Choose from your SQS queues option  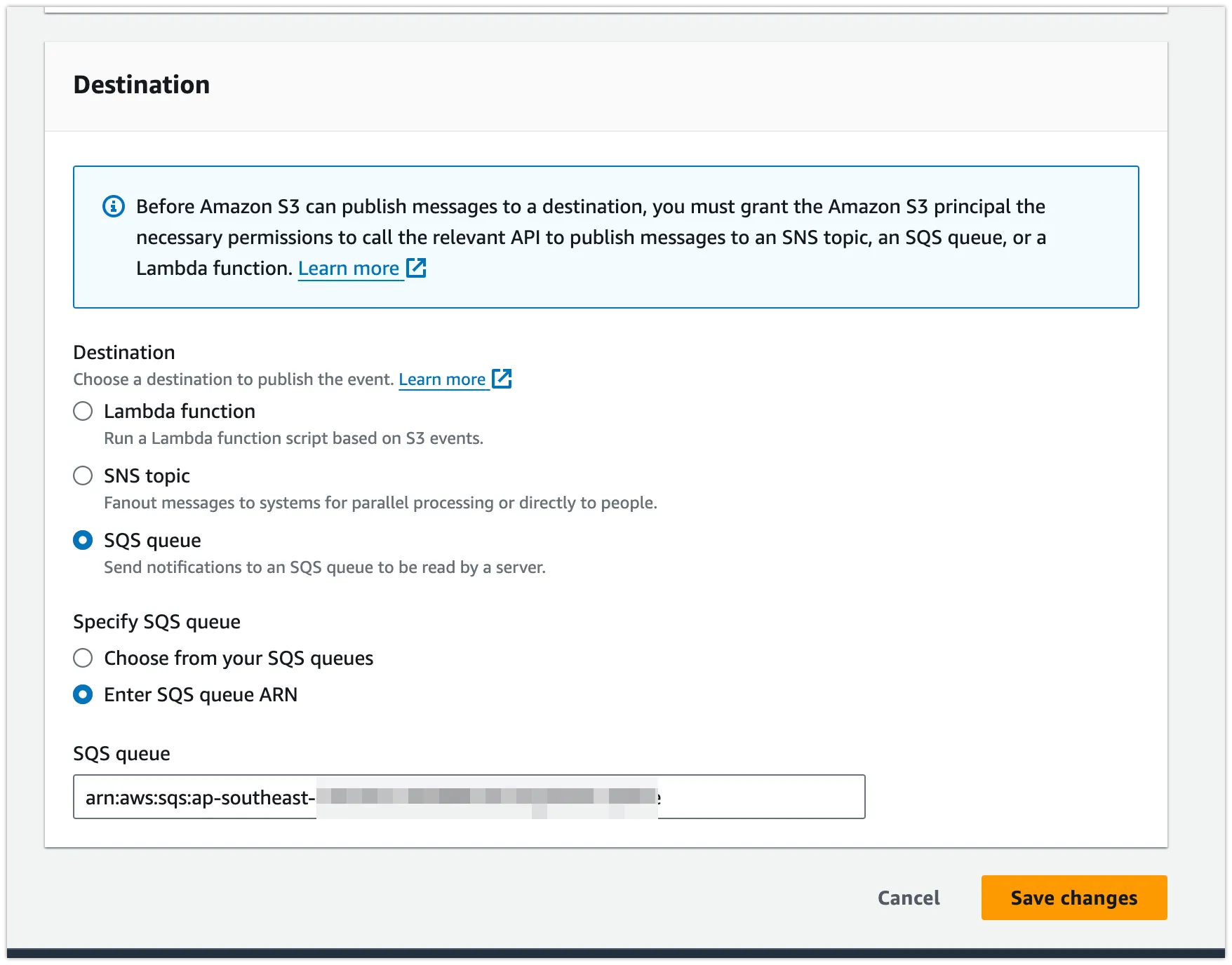tap(83, 658)
